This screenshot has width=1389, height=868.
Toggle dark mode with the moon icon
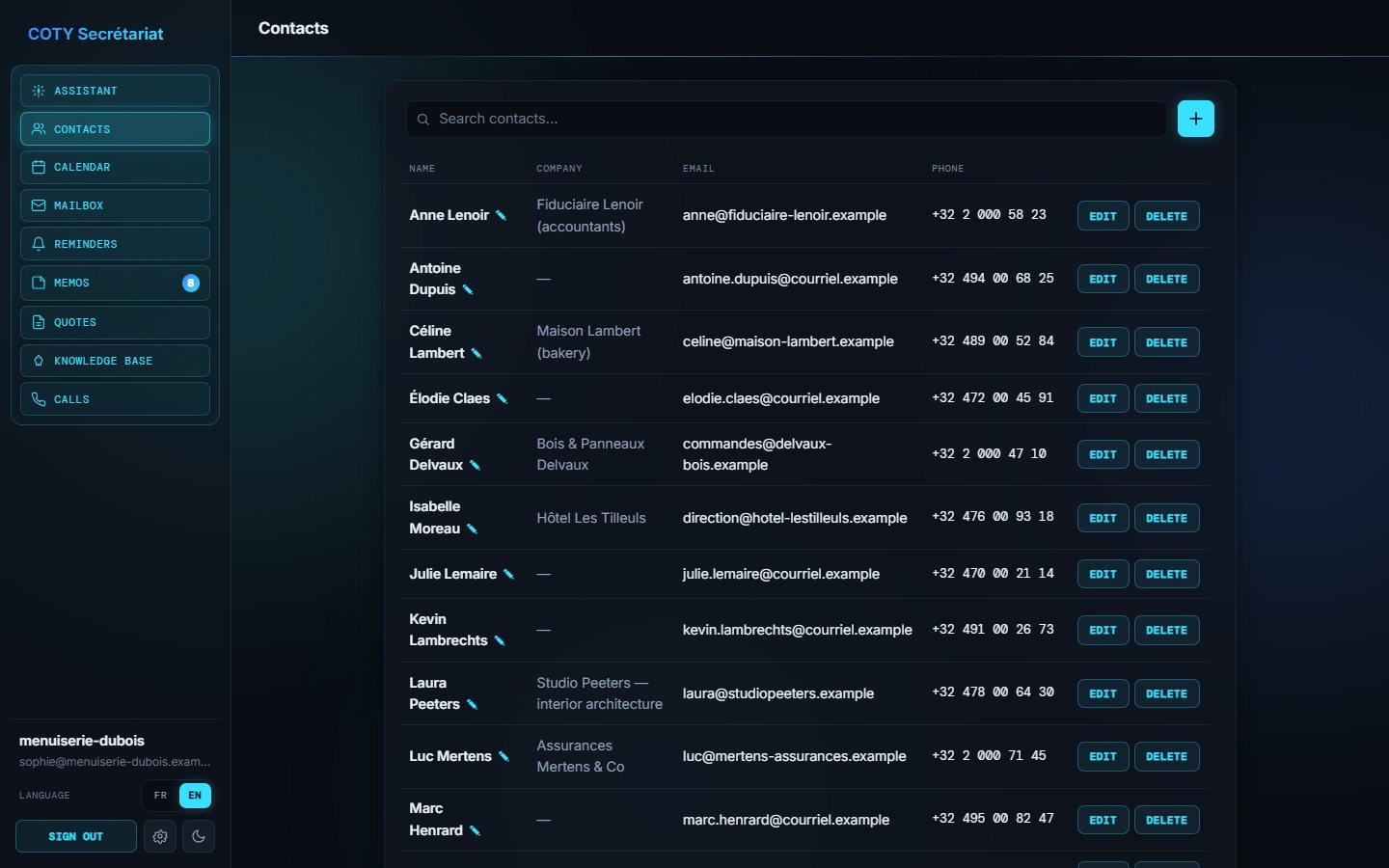pyautogui.click(x=199, y=836)
